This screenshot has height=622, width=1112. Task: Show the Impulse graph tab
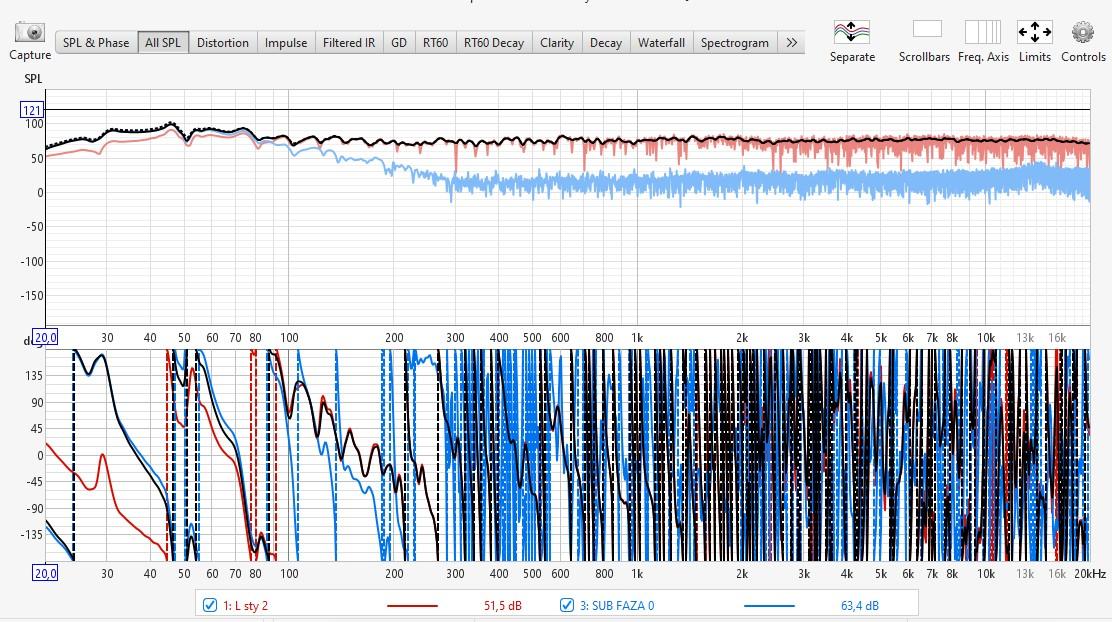coord(286,43)
